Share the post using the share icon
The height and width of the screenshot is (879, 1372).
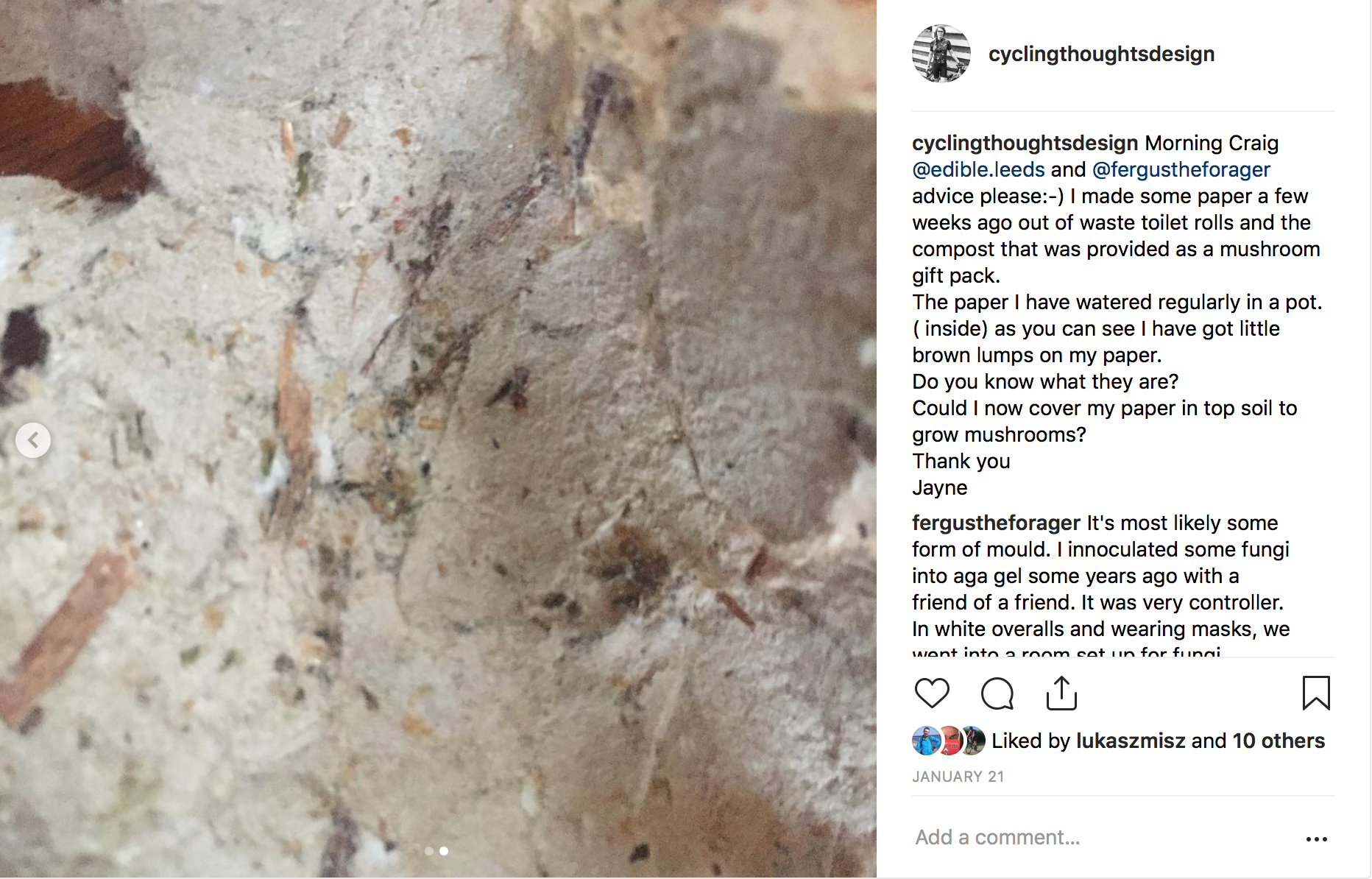tap(1061, 693)
